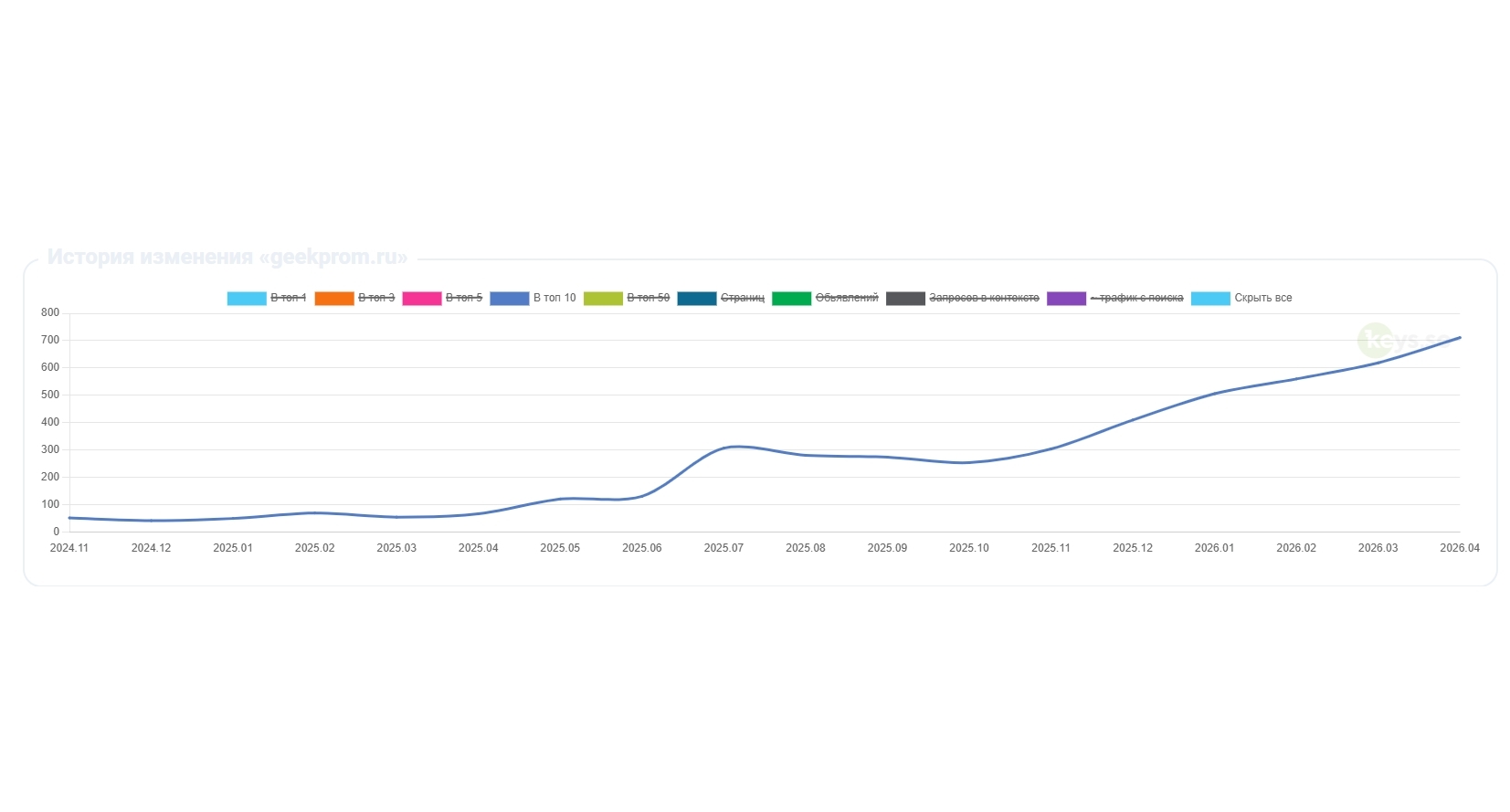Click the 2026.01 x-axis label
1510x812 pixels.
(1214, 548)
